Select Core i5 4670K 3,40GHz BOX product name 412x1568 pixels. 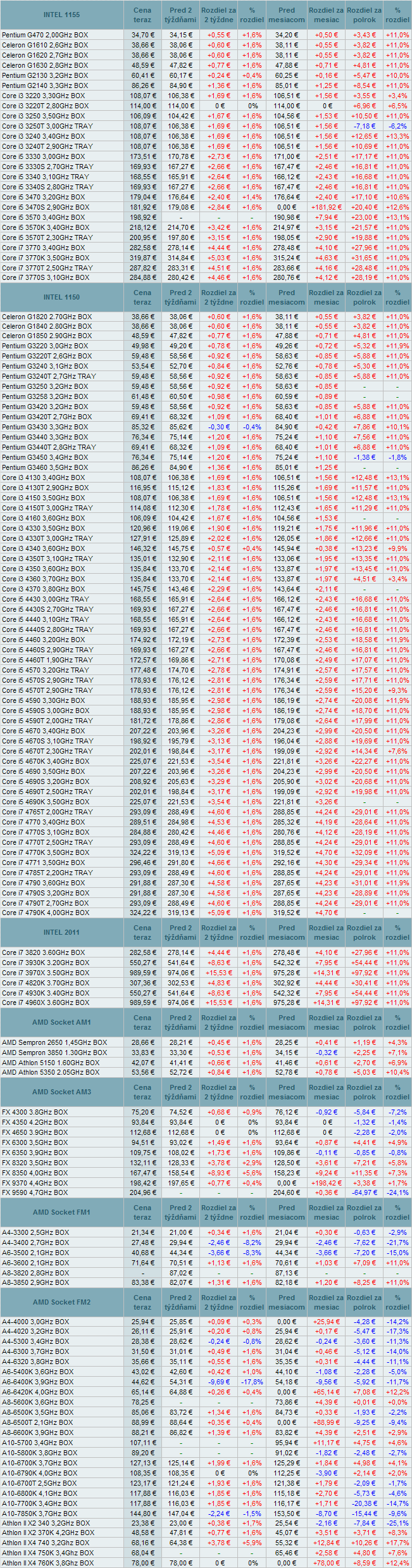(46, 761)
